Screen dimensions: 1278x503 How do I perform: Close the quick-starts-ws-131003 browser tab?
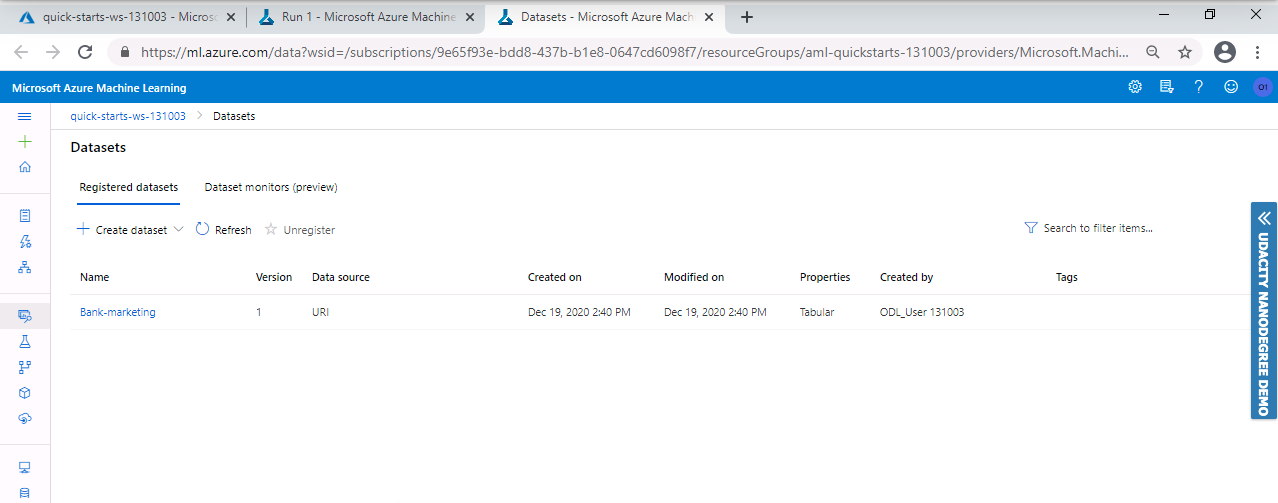click(x=232, y=17)
